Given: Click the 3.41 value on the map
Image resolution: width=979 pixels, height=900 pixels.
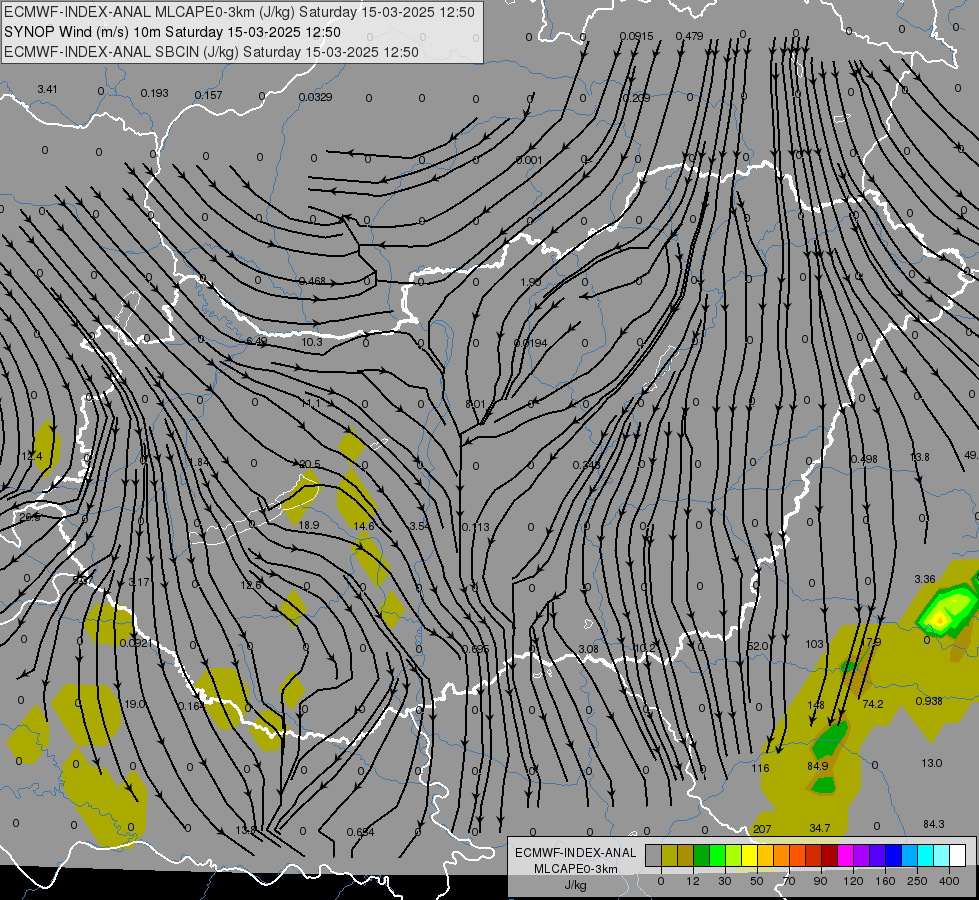Looking at the screenshot, I should point(47,89).
